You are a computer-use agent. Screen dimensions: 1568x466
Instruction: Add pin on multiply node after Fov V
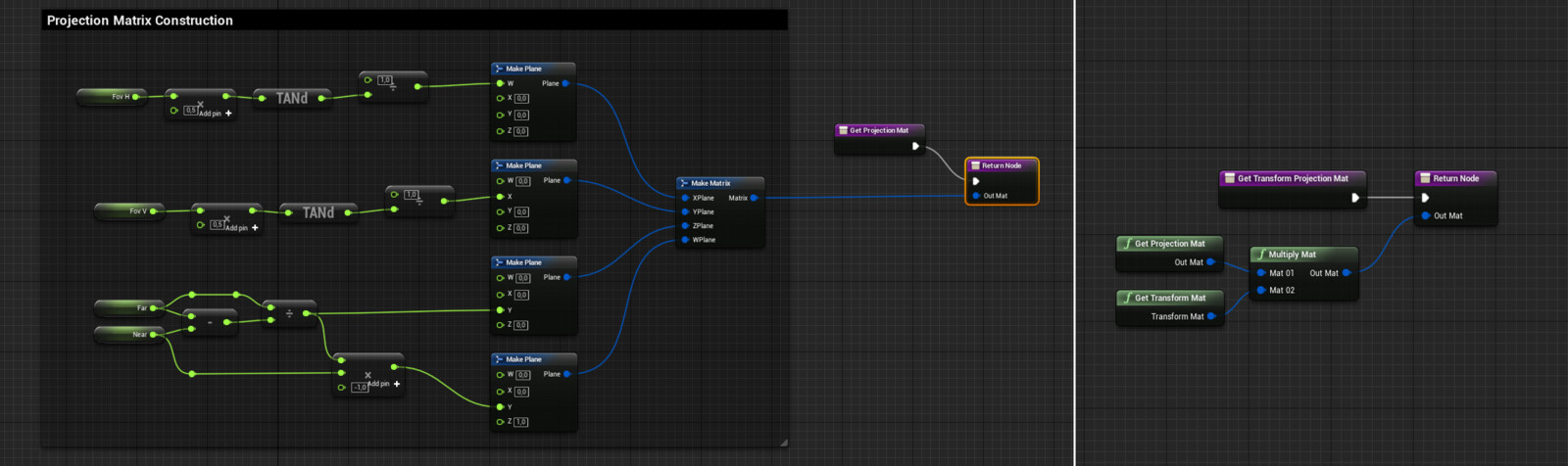242,228
